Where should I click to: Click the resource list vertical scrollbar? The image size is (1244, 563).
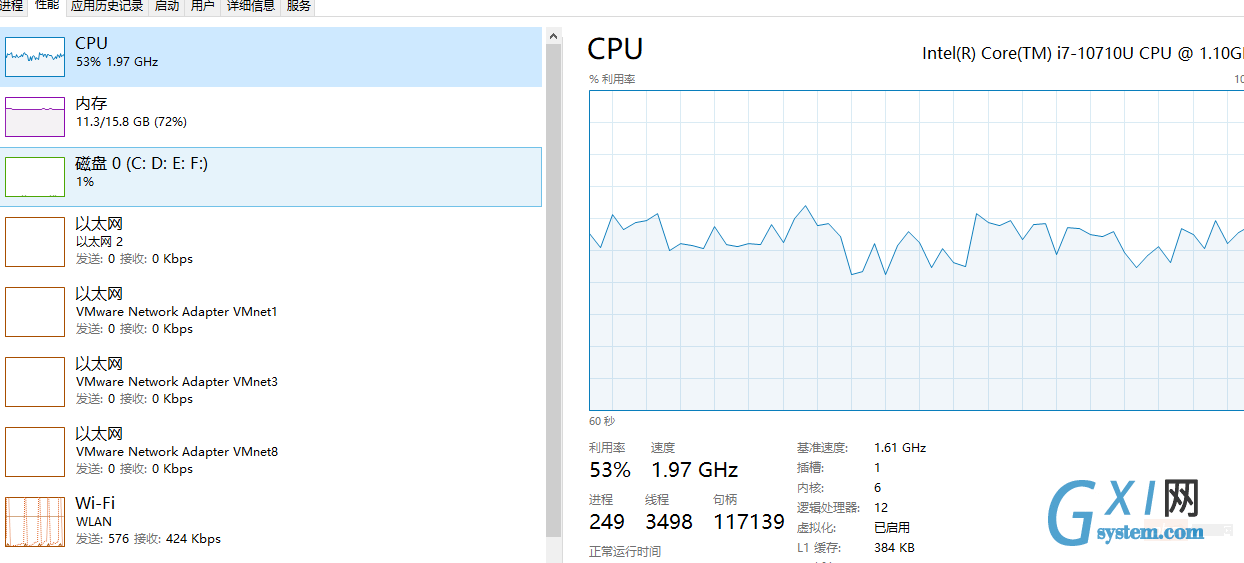pos(554,290)
